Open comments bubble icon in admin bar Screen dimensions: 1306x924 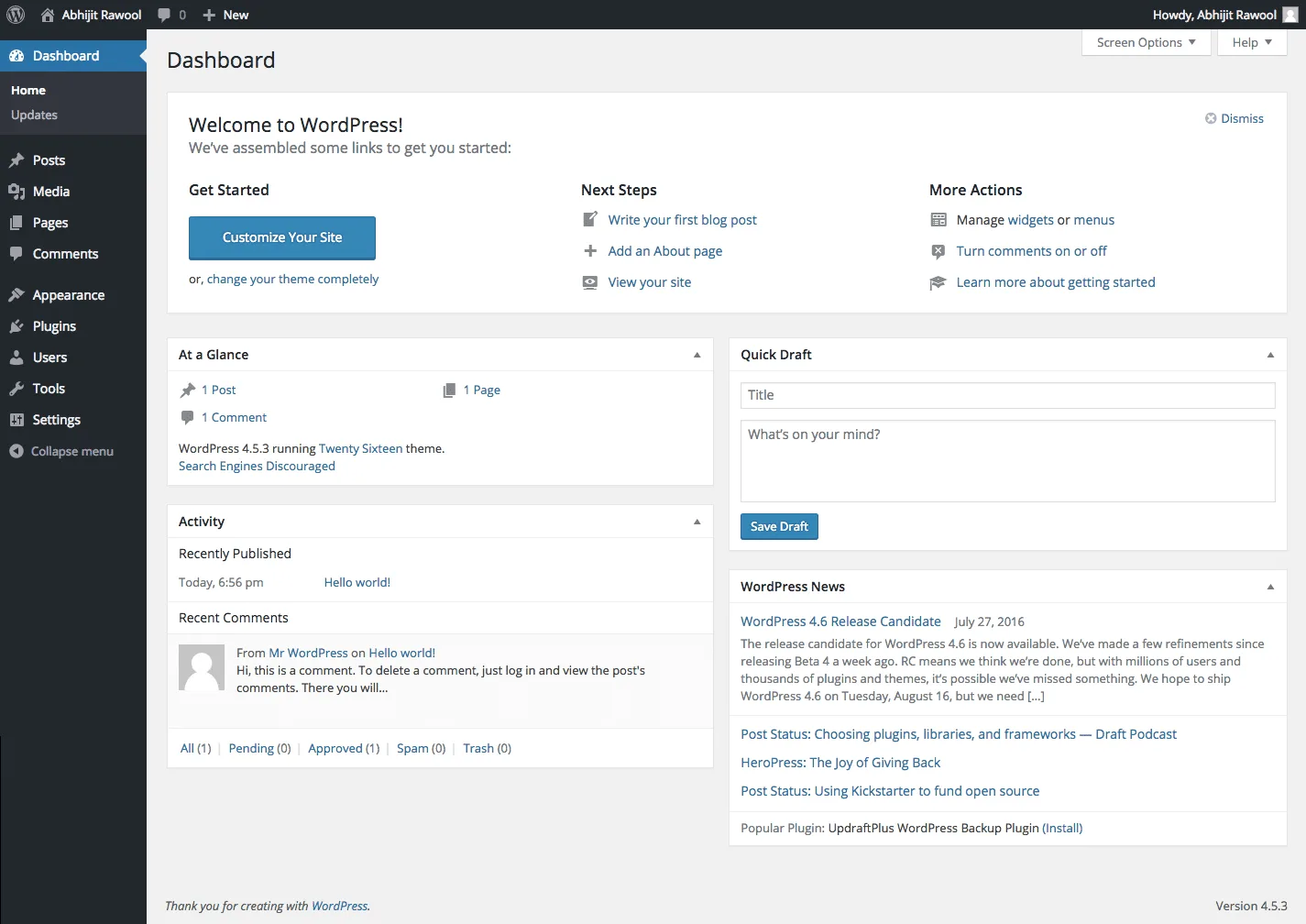coord(164,15)
